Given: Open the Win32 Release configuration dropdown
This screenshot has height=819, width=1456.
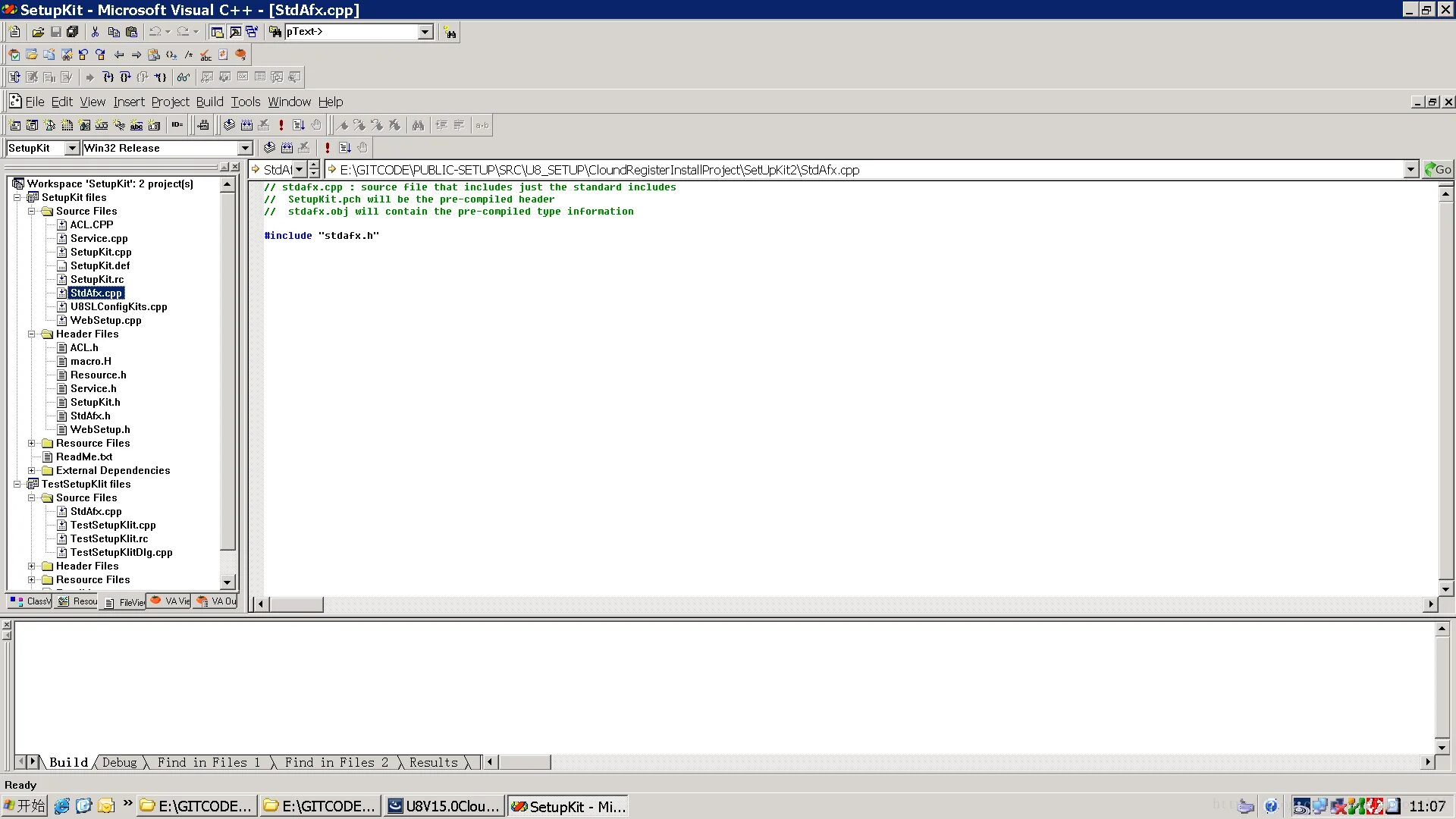Looking at the screenshot, I should (x=245, y=148).
